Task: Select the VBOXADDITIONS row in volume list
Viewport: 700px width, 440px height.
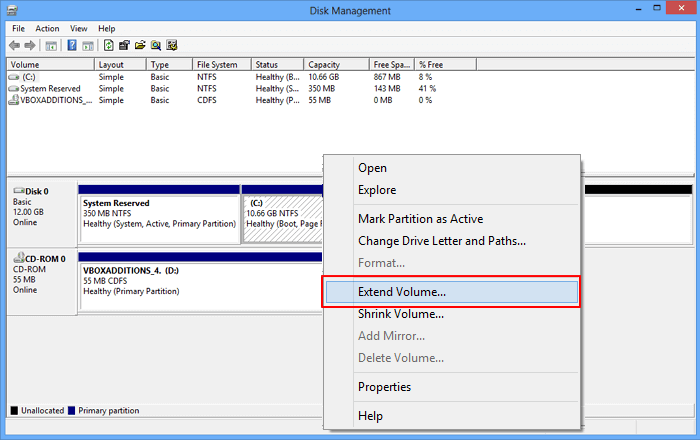Action: coord(50,100)
